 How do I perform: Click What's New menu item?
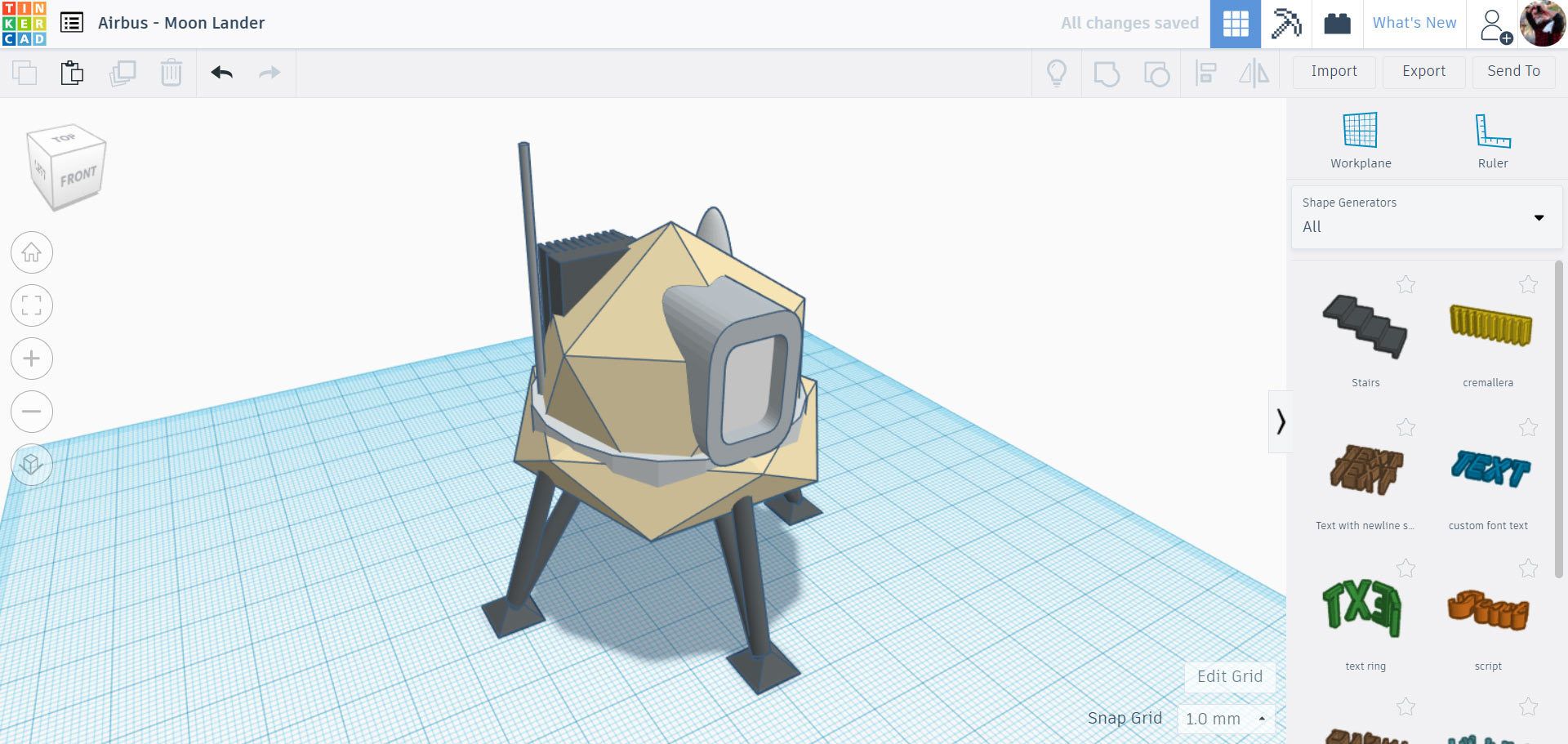[1414, 23]
